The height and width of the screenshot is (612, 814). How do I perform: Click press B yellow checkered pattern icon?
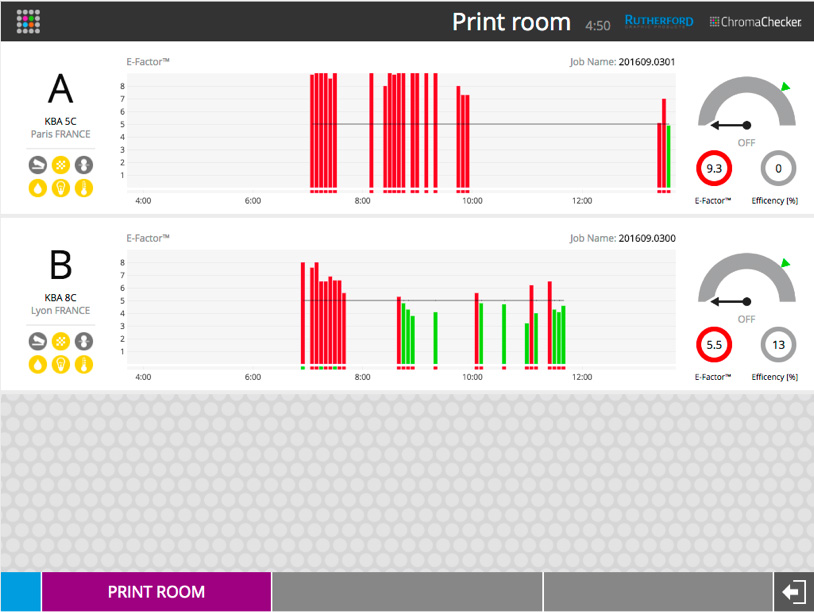tap(61, 342)
